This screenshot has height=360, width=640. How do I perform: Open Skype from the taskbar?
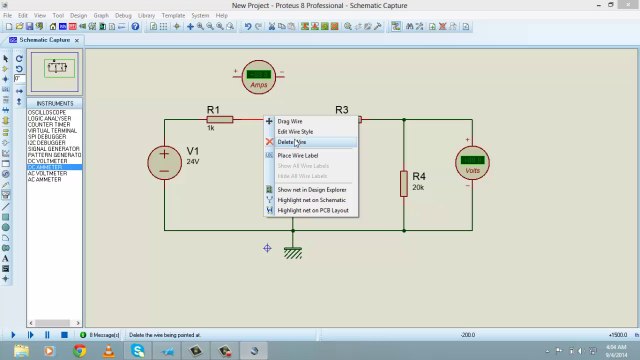pos(138,351)
